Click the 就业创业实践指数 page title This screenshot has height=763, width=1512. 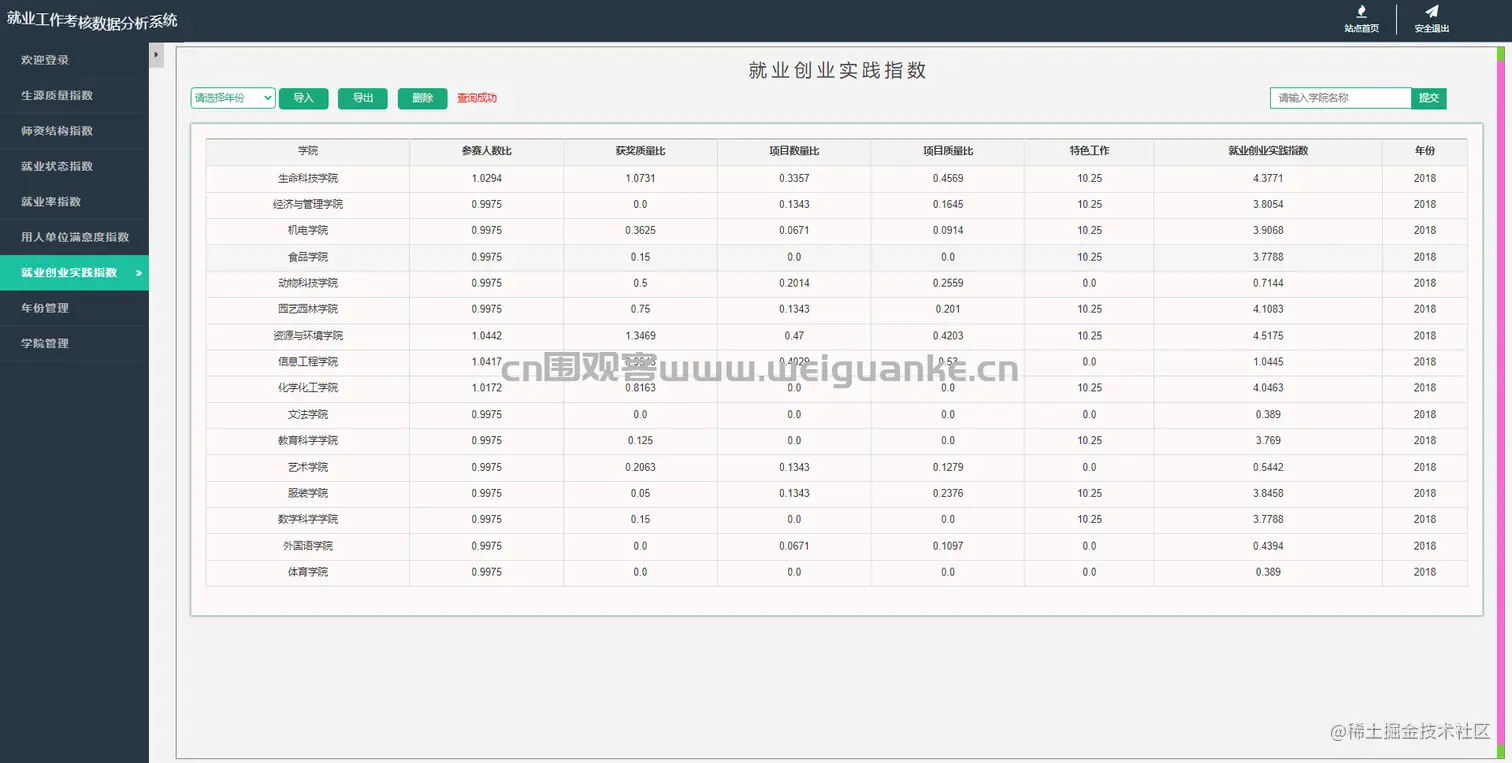(x=837, y=70)
